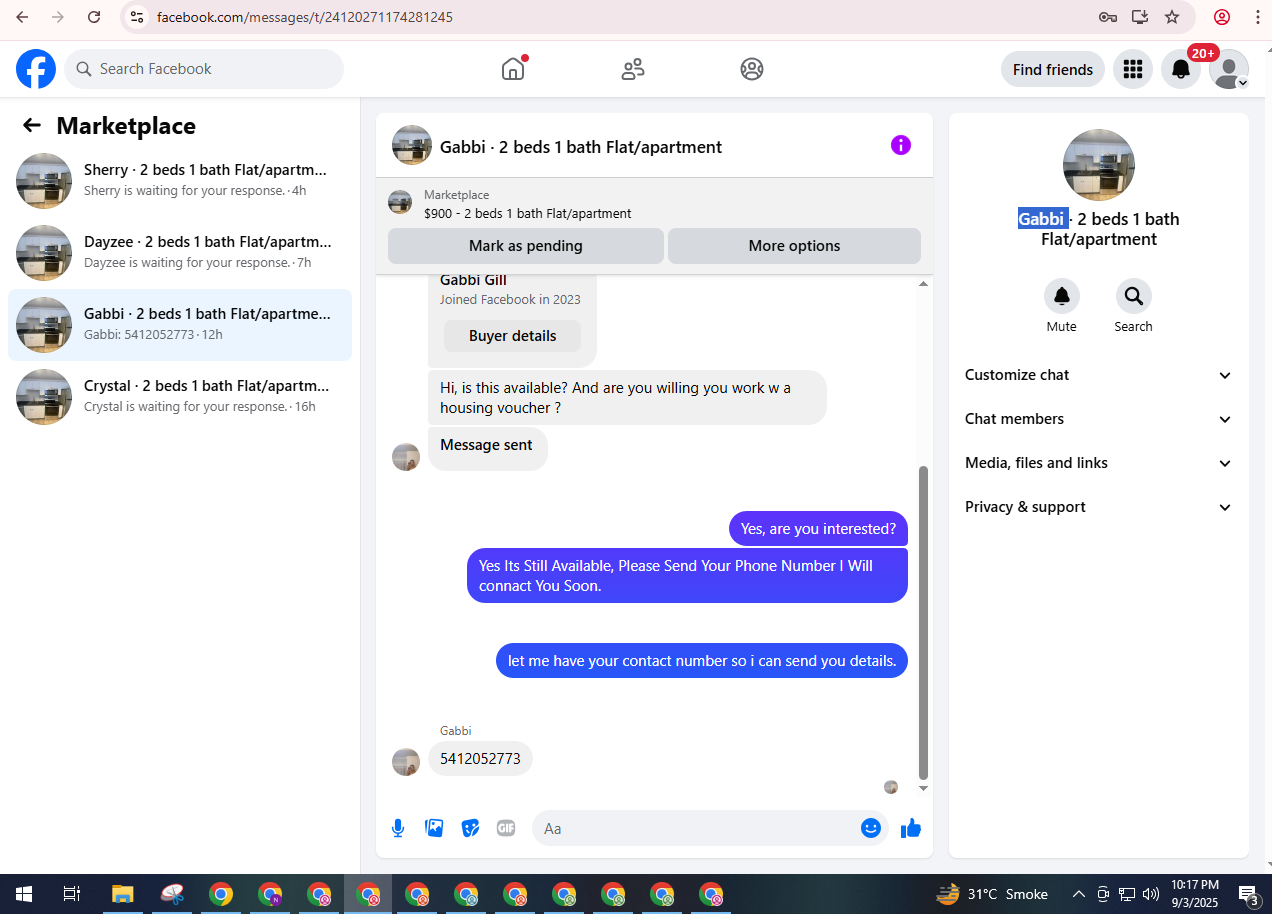Bookmark this page with star icon
This screenshot has height=914, width=1272.
[1172, 17]
